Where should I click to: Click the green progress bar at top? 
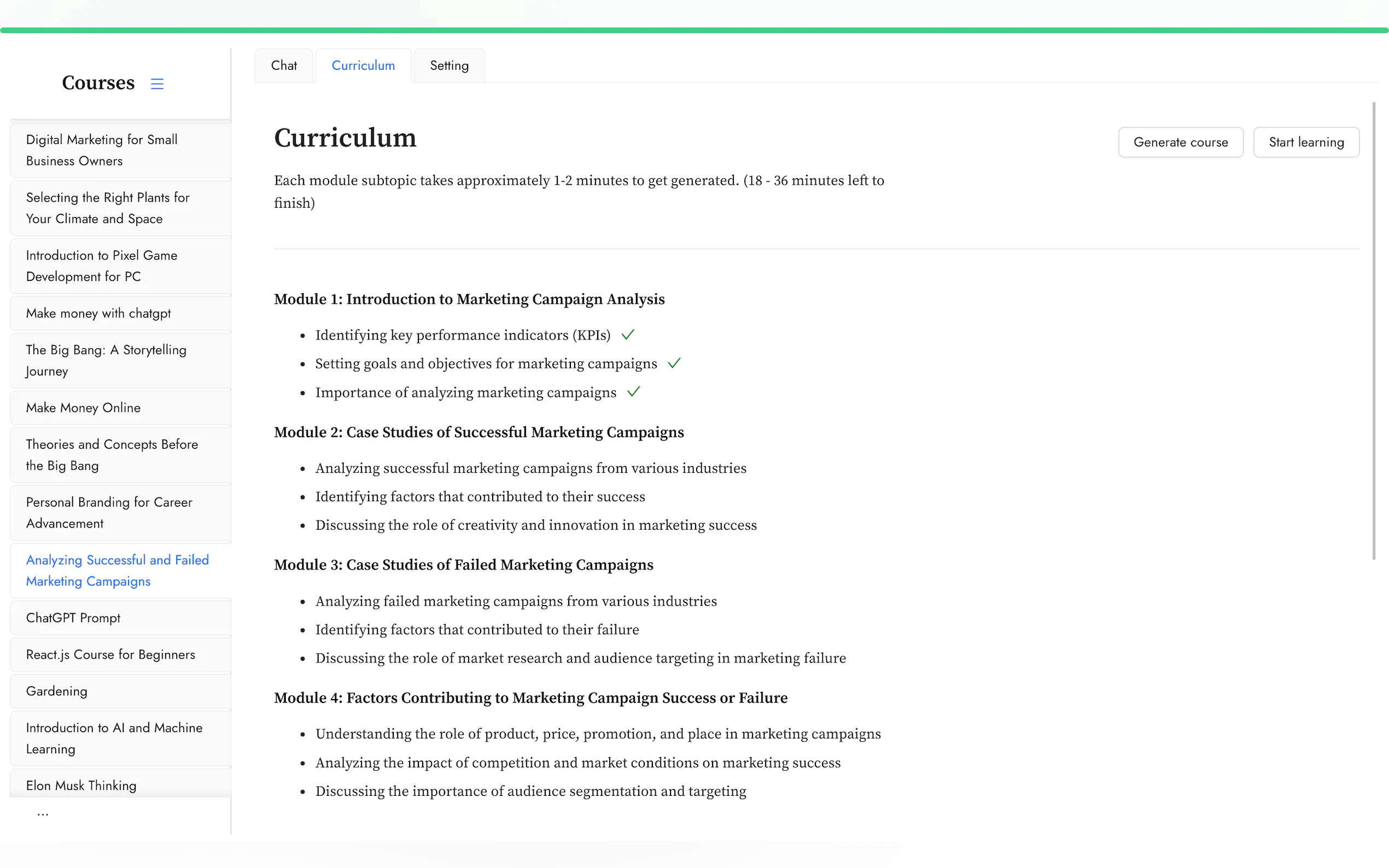click(694, 31)
